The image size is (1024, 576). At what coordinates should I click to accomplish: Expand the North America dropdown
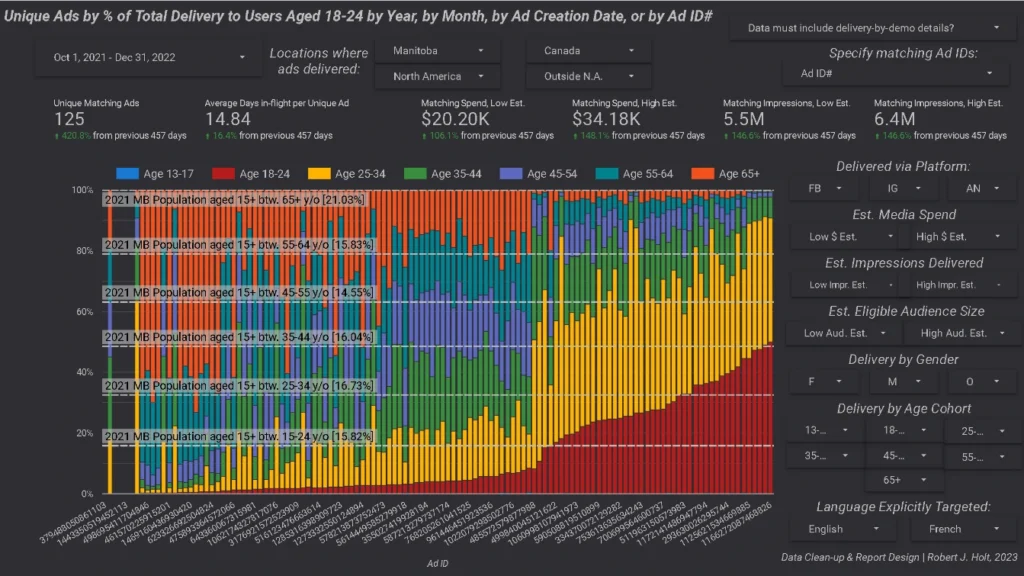(437, 76)
